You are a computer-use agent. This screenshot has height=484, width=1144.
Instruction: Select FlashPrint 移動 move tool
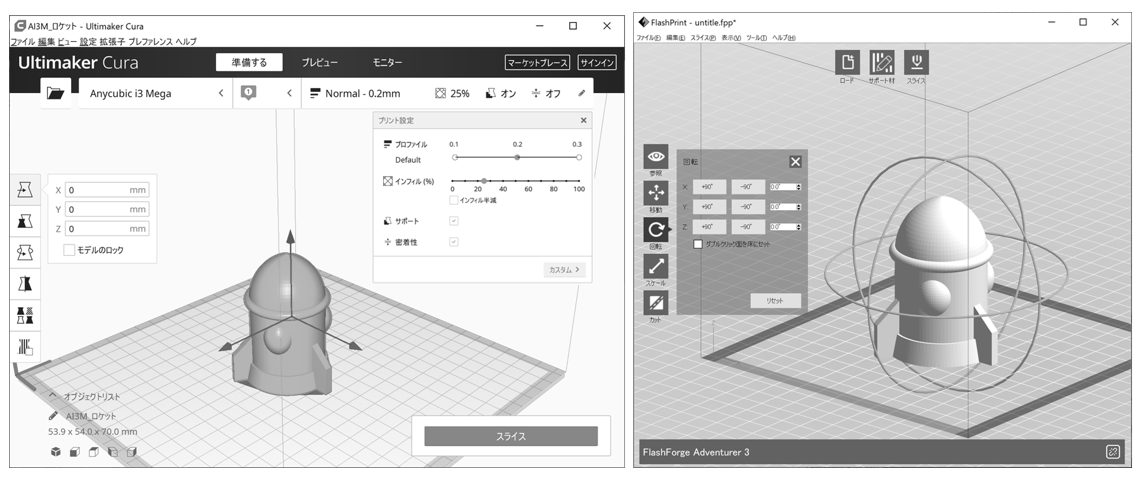[x=656, y=193]
